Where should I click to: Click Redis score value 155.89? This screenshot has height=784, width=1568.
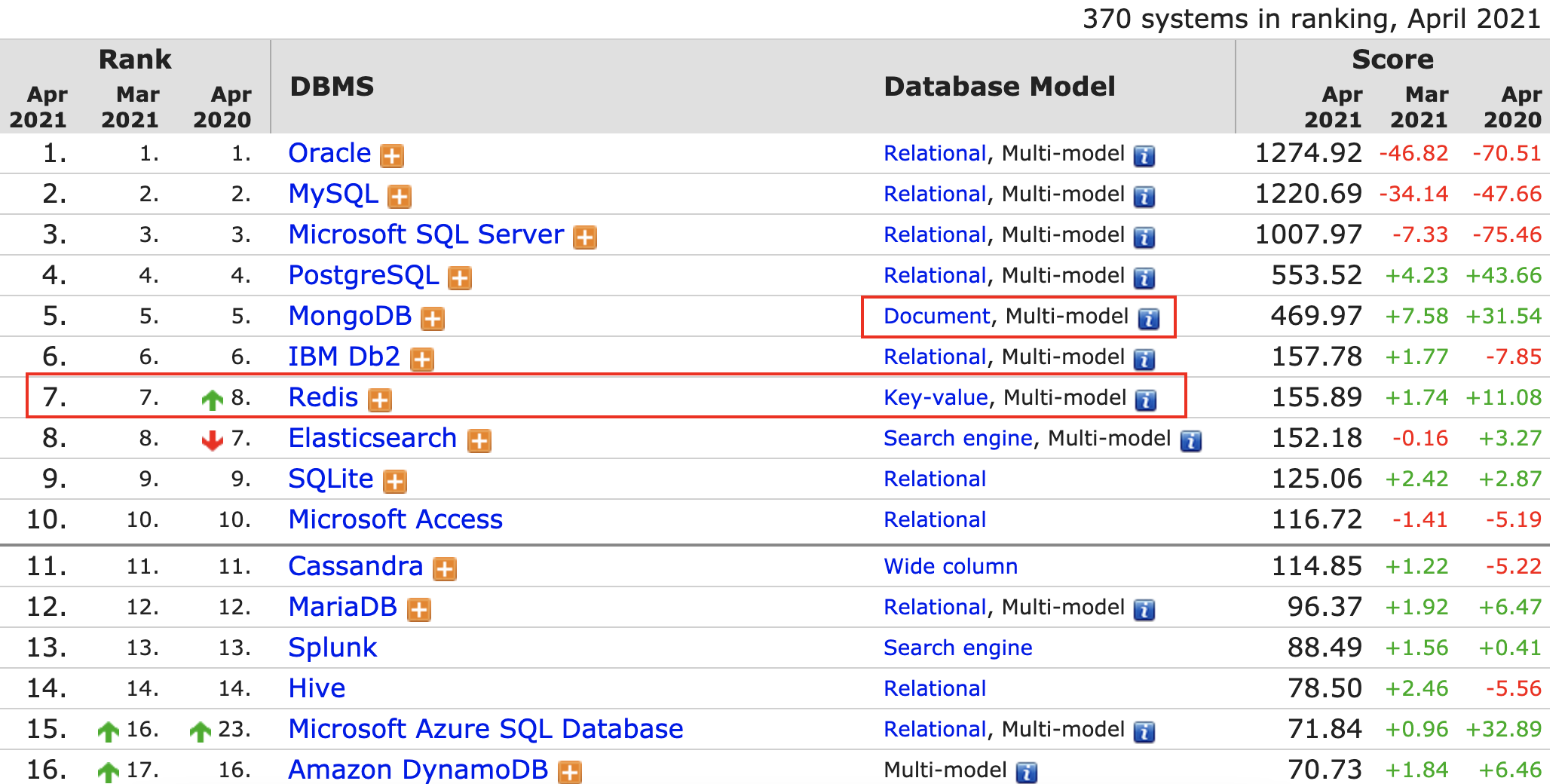click(1316, 397)
